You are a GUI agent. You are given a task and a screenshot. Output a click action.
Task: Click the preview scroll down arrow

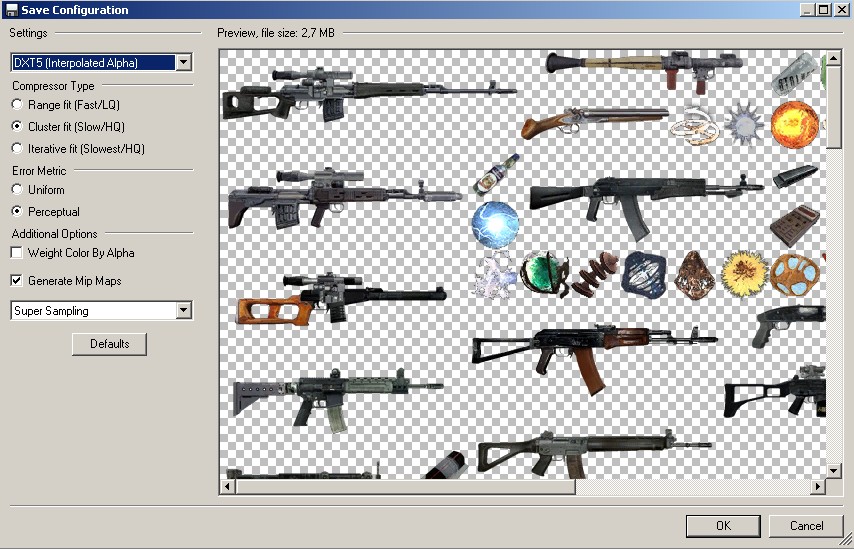tap(834, 471)
